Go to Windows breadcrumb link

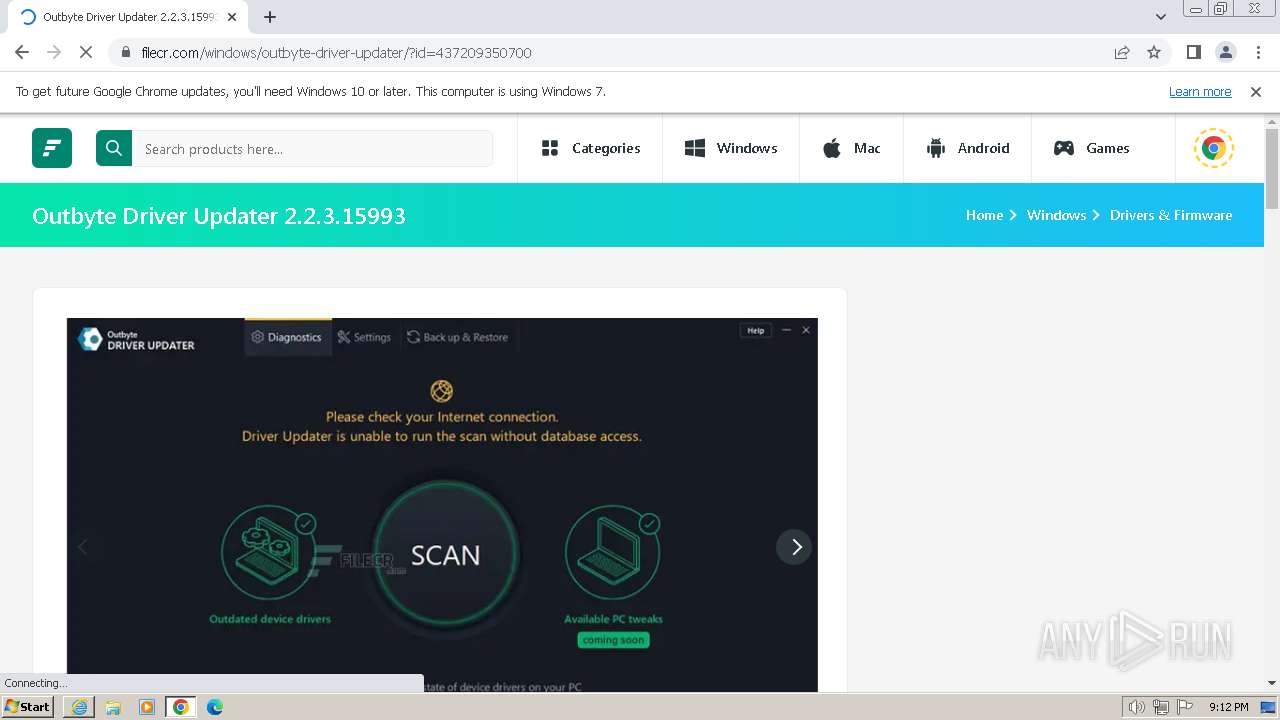pos(1056,215)
